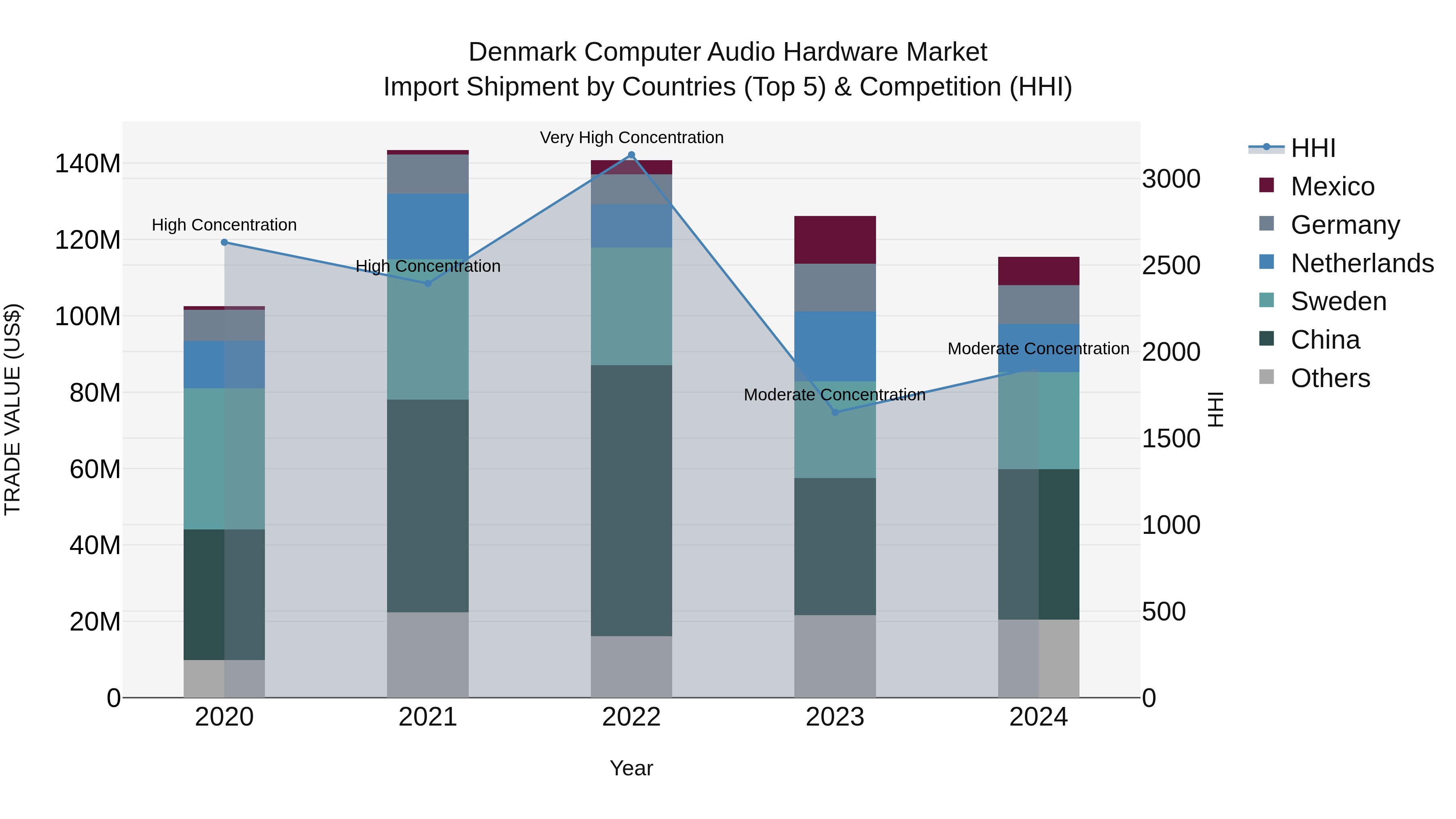Click the 2021 x-axis label
Screen dimensions: 1456x819
click(428, 717)
